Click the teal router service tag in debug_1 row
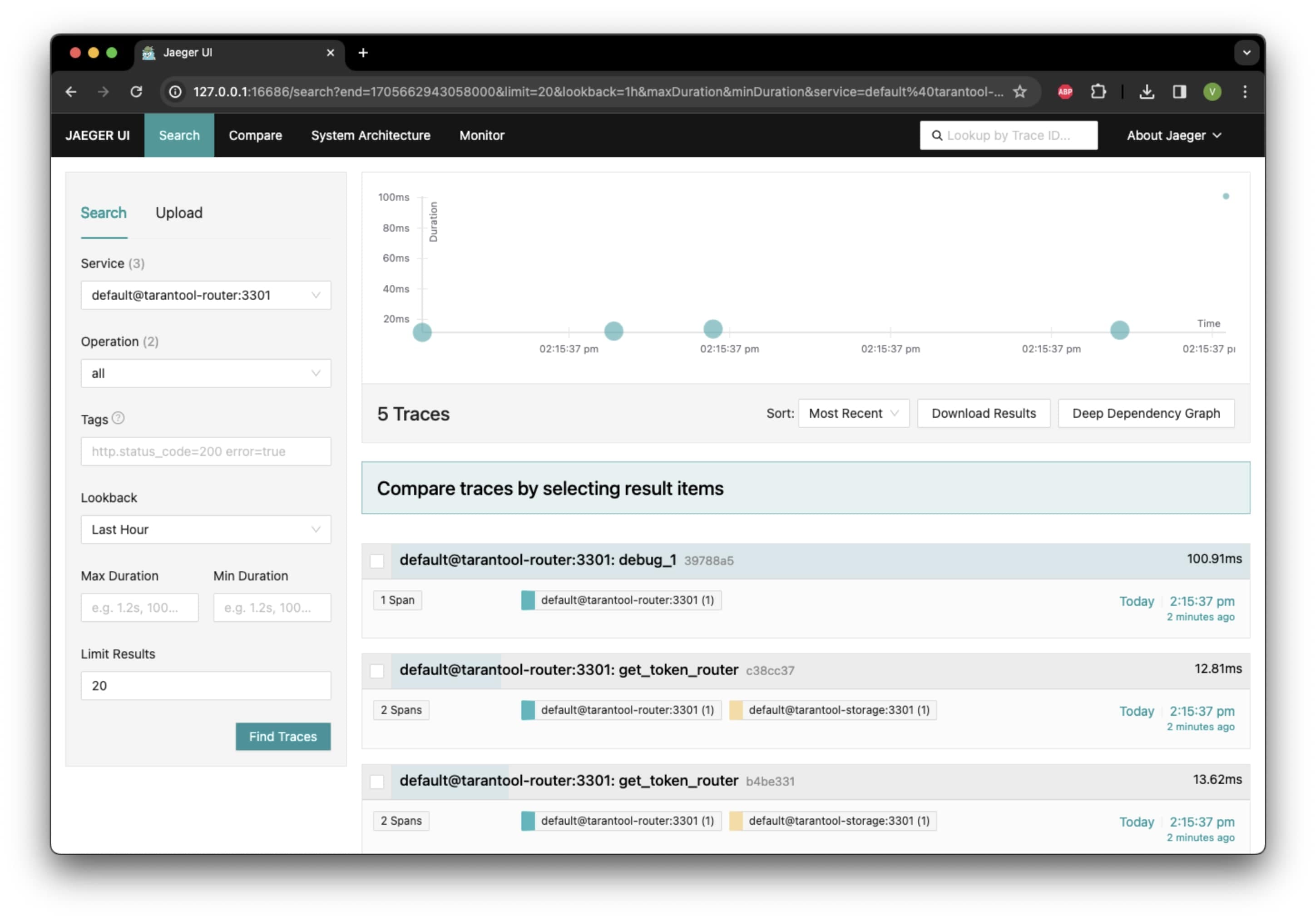Screen dimensions: 1316x921 tap(621, 600)
